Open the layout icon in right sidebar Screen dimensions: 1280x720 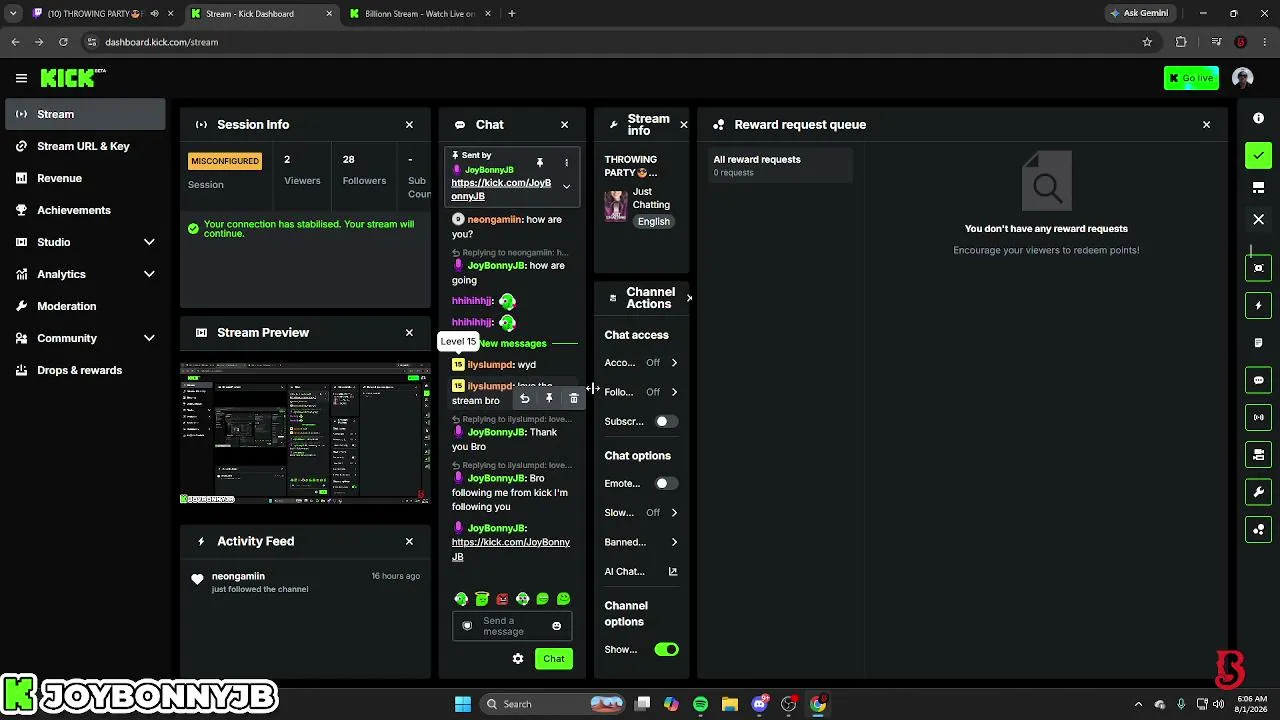pyautogui.click(x=1259, y=188)
